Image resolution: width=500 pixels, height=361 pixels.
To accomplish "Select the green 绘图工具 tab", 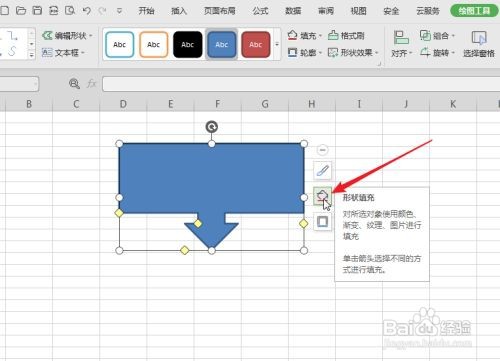I will click(x=474, y=11).
